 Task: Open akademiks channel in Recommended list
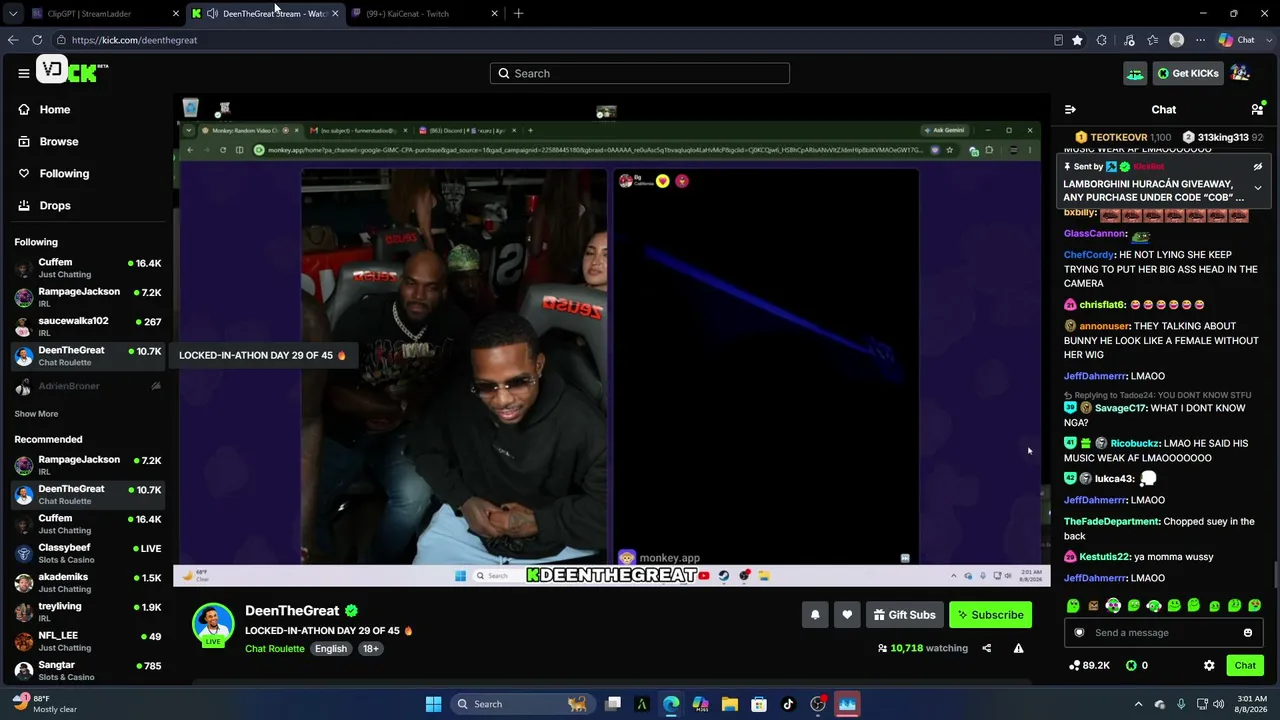point(88,582)
